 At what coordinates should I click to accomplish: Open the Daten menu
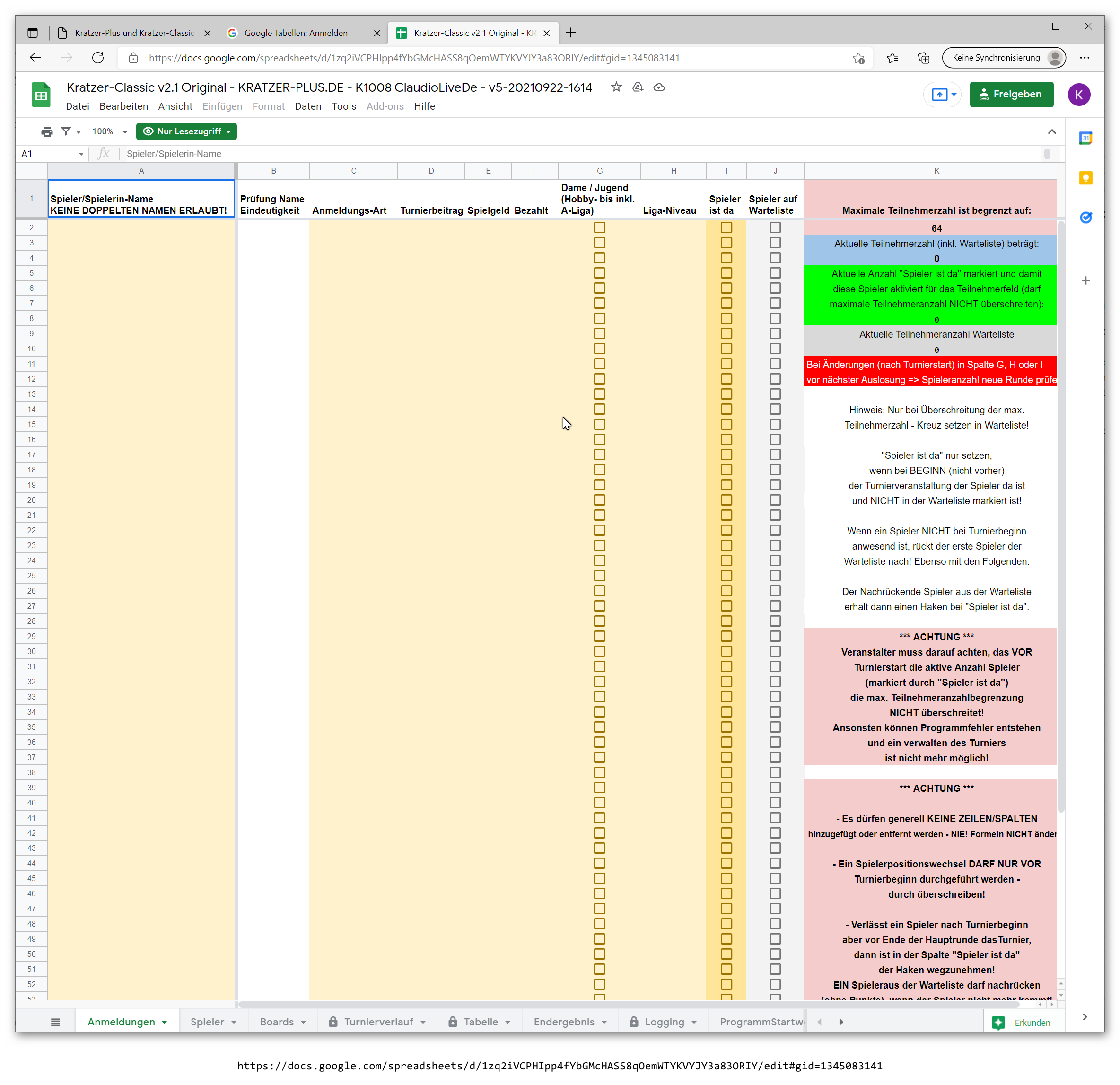click(x=307, y=106)
